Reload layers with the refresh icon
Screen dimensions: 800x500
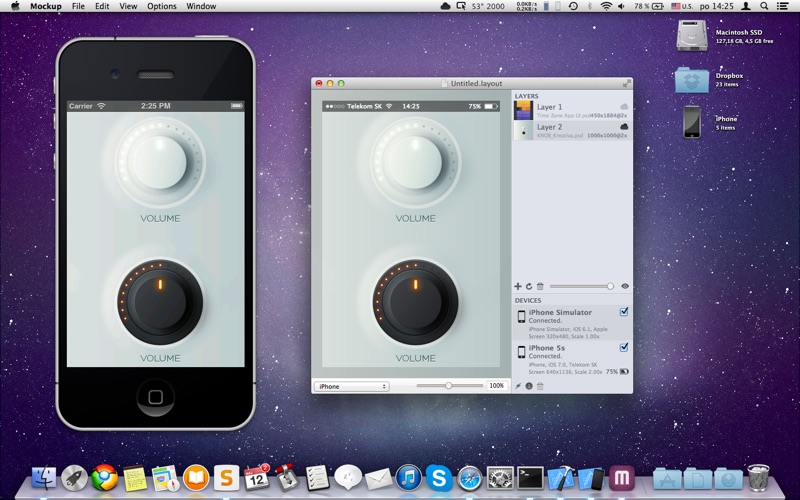(529, 286)
